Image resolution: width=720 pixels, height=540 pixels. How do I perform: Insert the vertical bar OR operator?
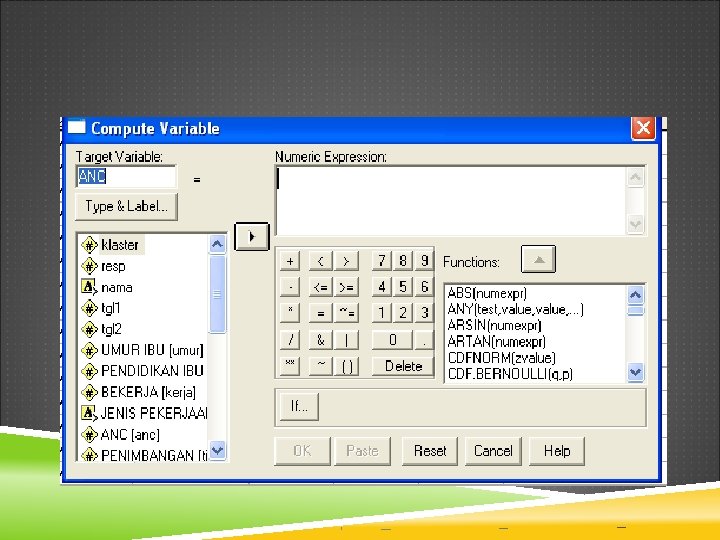[347, 340]
